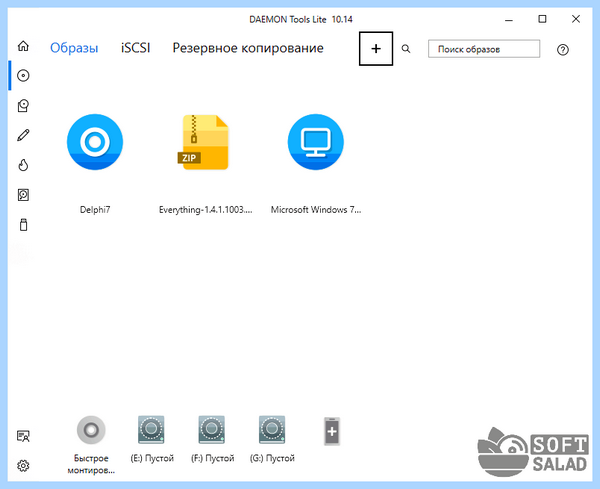Viewport: 600px width, 489px height.
Task: Select the Images disc icon in the sidebar
Action: (x=23, y=75)
